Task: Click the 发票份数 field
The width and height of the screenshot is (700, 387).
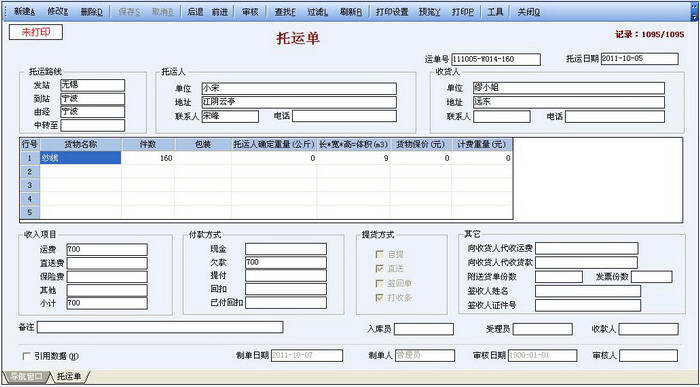Action: pos(651,277)
